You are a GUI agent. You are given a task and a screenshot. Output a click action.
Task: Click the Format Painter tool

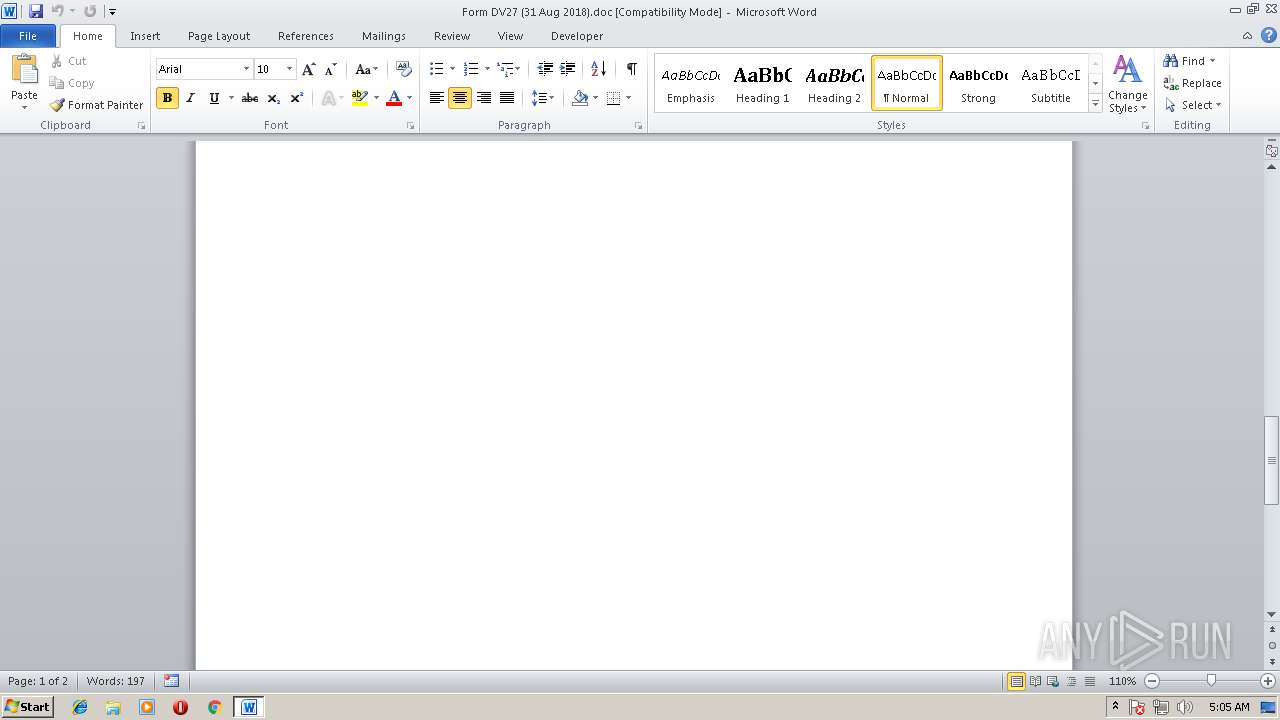(96, 105)
